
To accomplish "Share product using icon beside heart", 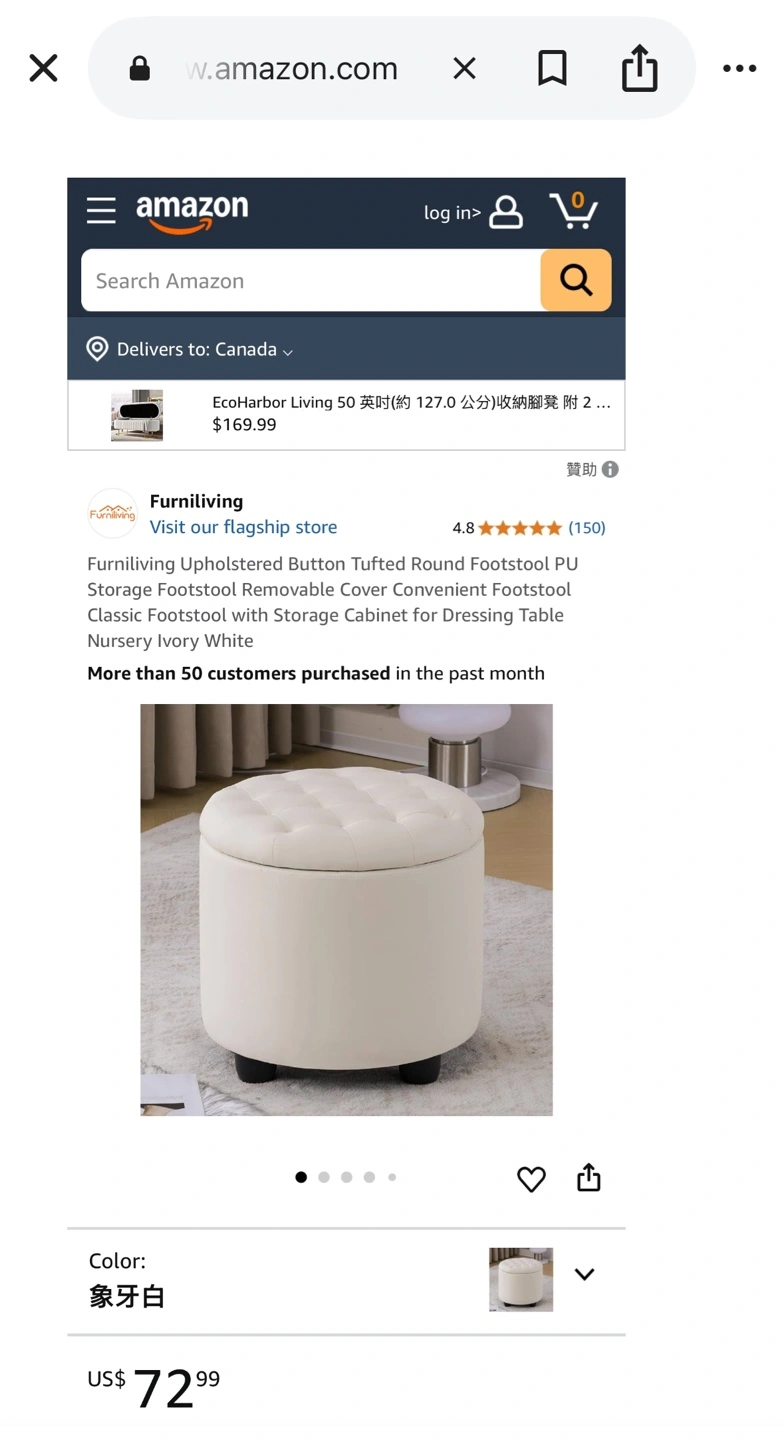I will tap(589, 1178).
